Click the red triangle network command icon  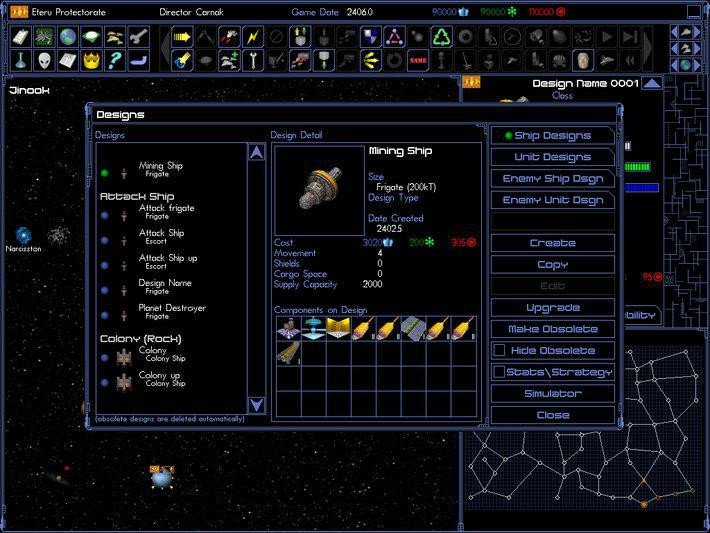tap(394, 37)
